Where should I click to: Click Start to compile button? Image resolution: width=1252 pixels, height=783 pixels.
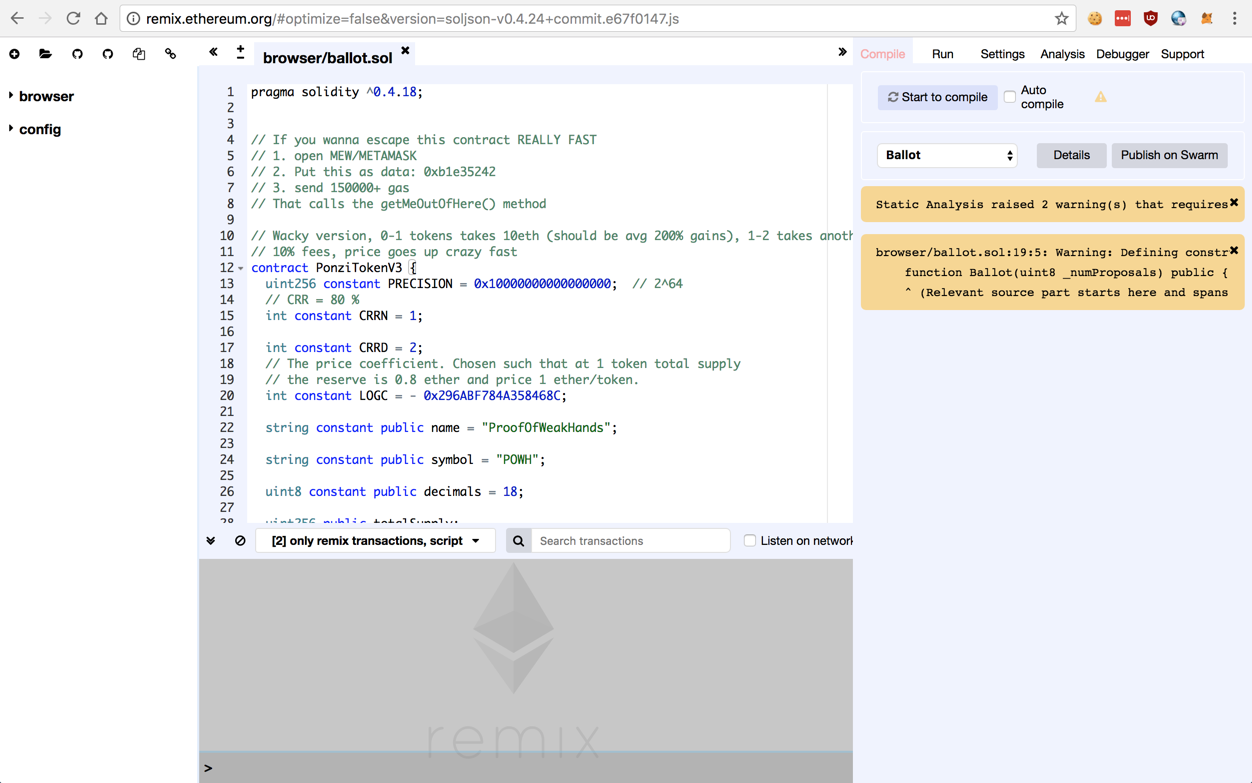click(938, 97)
